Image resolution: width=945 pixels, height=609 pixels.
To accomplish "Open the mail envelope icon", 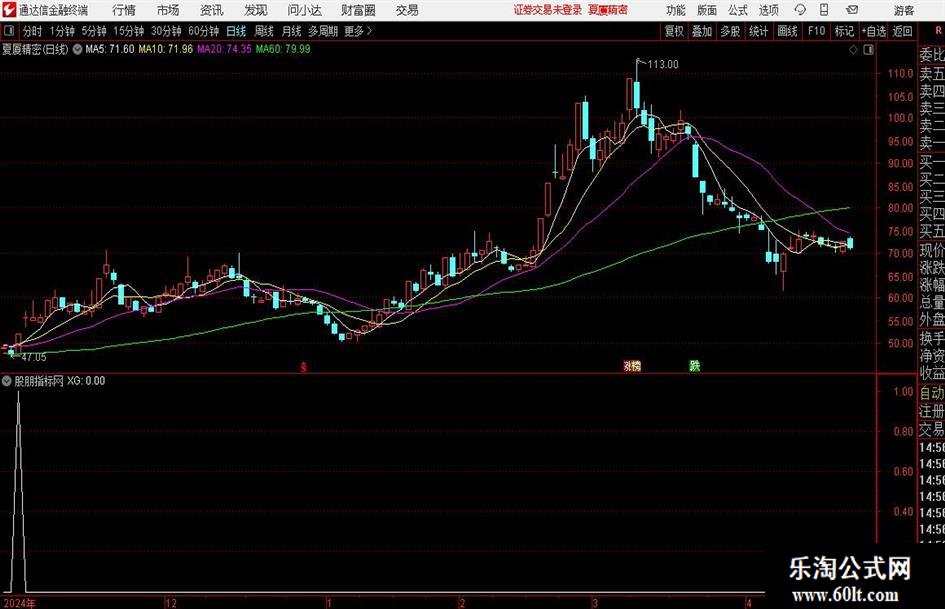I will pos(852,10).
